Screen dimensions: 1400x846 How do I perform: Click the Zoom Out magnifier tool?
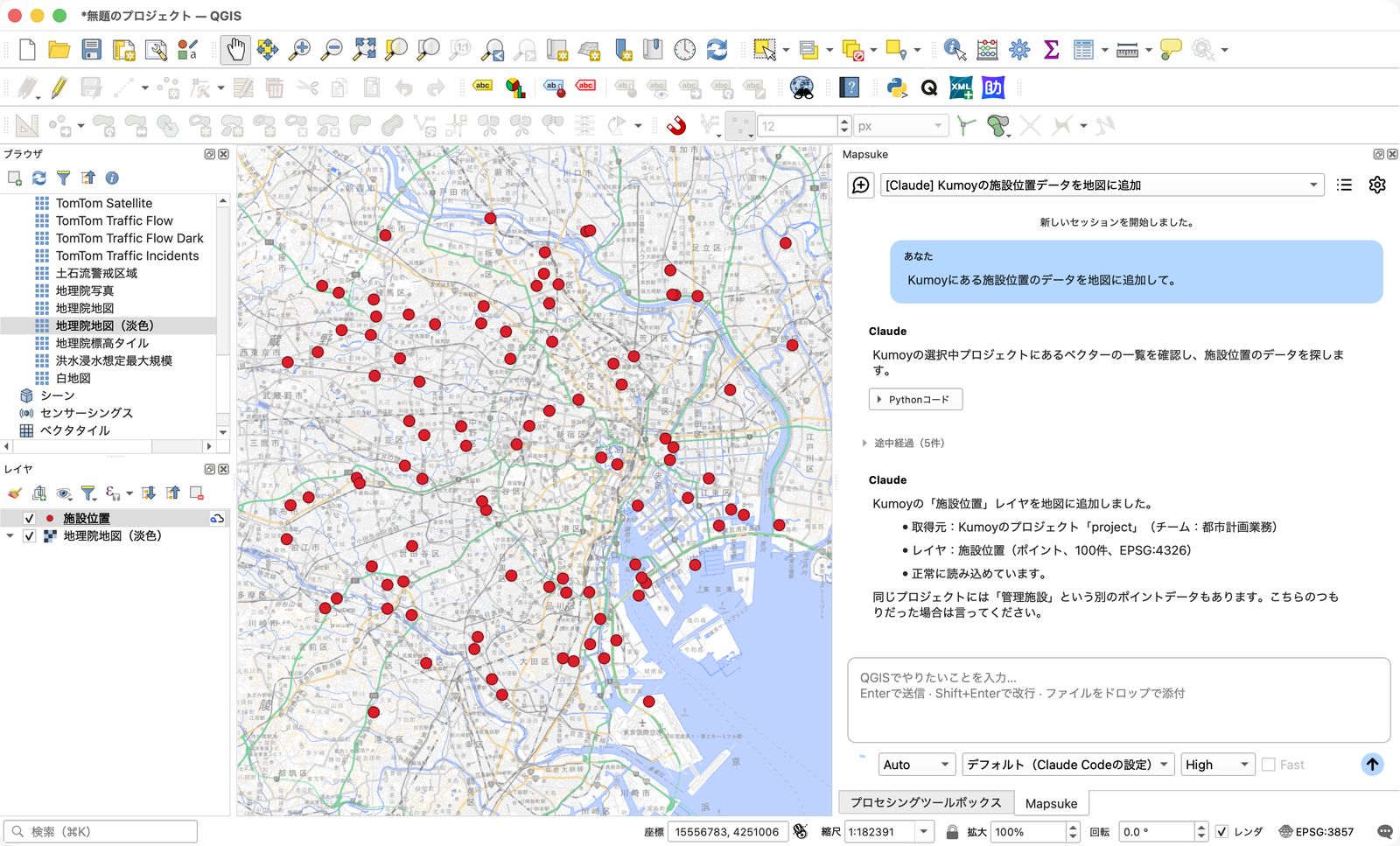332,50
